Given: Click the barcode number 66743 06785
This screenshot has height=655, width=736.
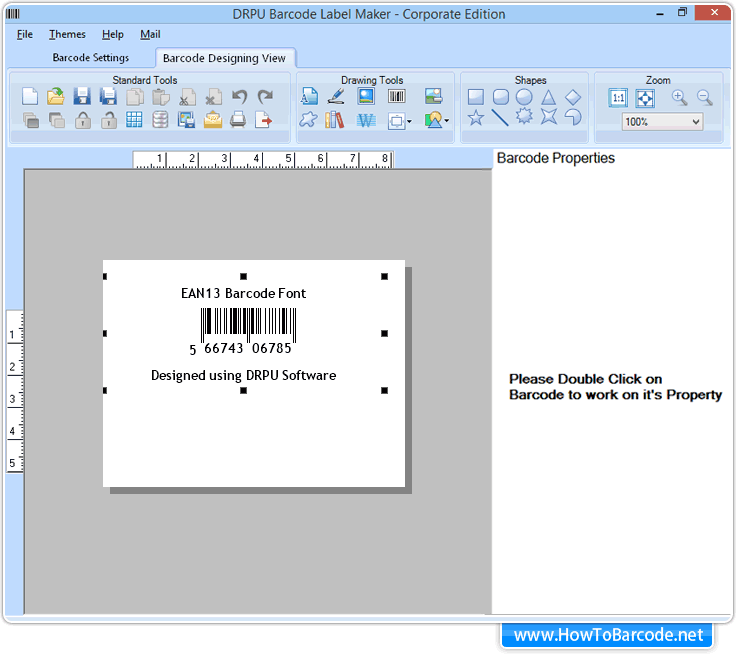Looking at the screenshot, I should [247, 348].
